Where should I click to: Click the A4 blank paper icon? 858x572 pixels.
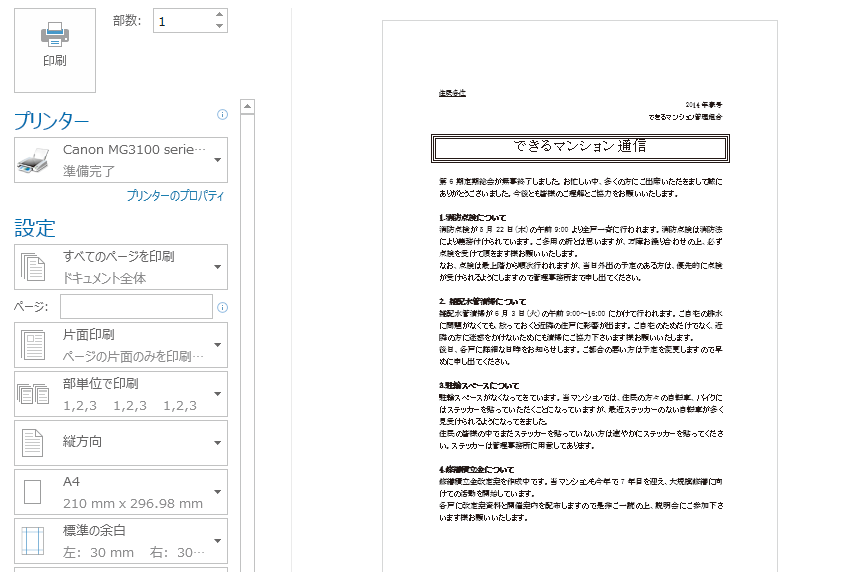pyautogui.click(x=32, y=492)
